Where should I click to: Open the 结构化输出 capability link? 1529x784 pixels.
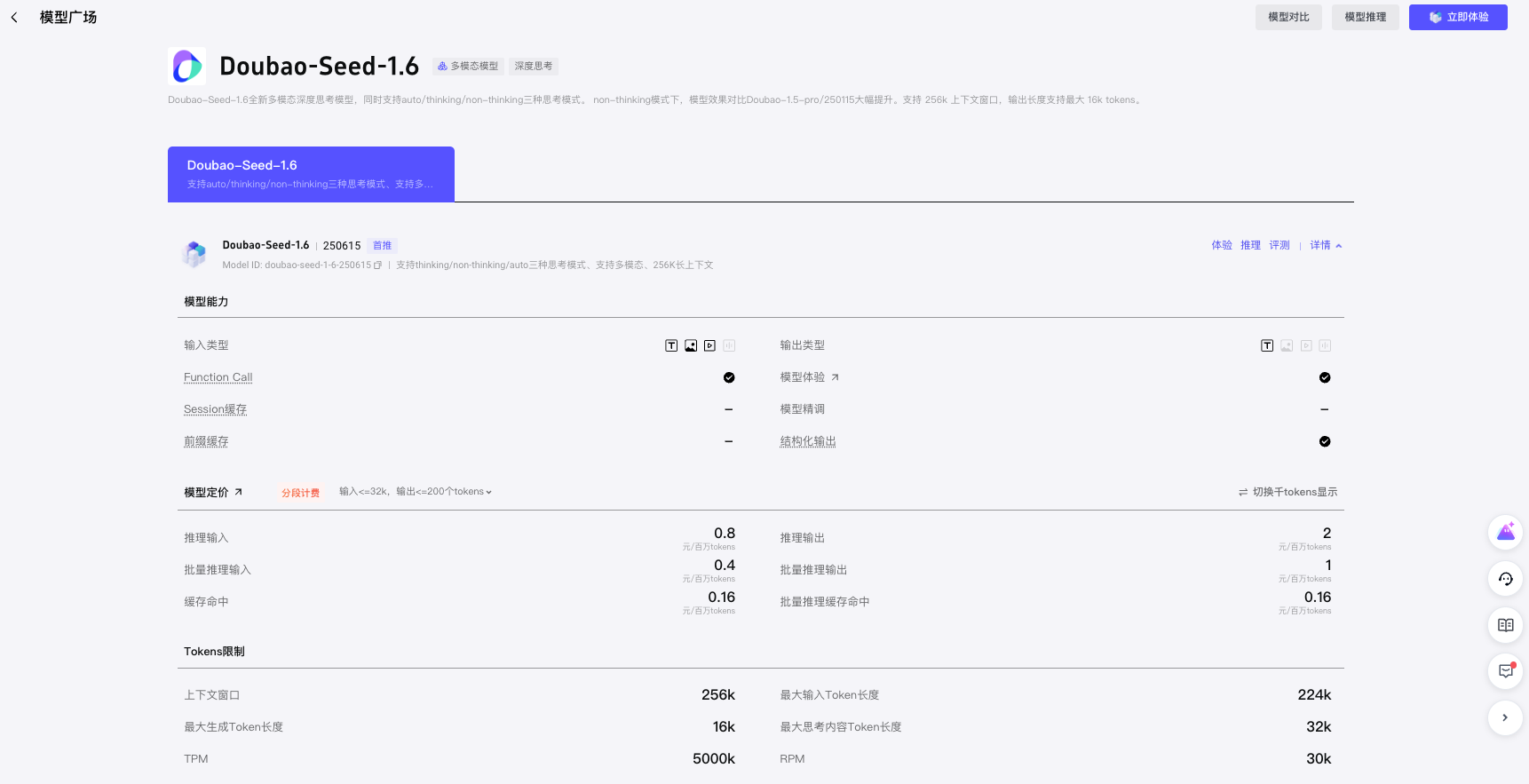point(808,441)
